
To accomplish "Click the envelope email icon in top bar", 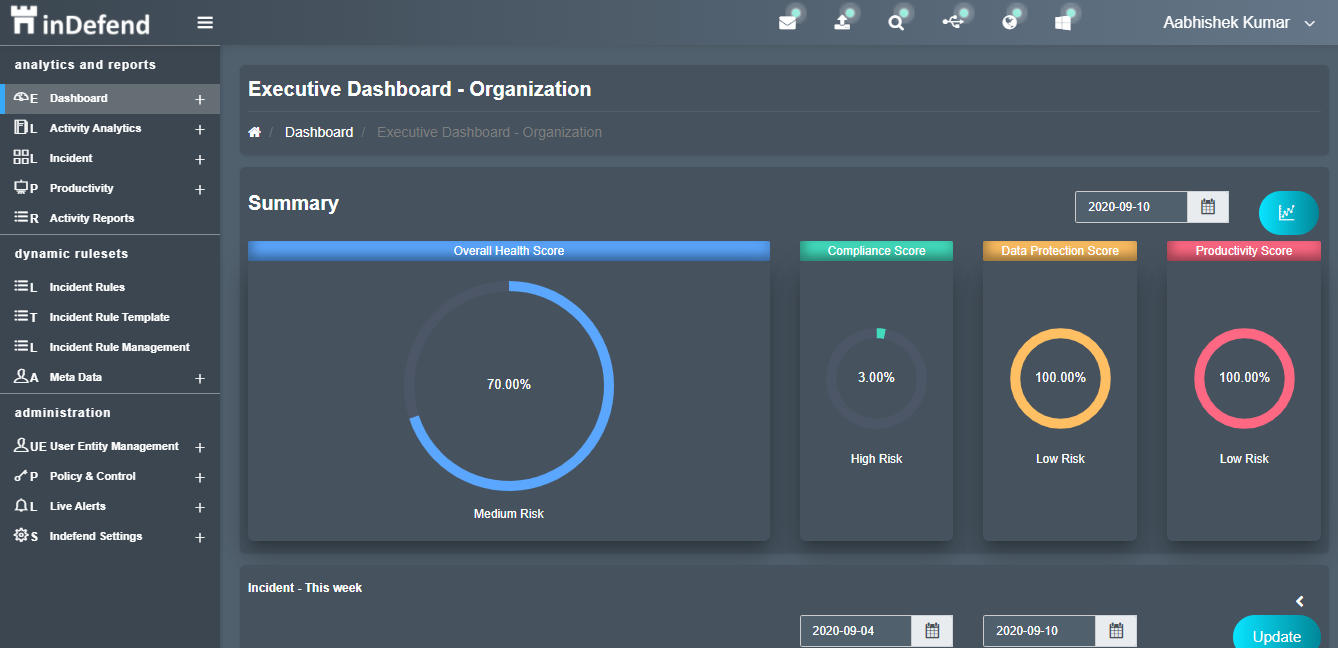I will pos(788,23).
